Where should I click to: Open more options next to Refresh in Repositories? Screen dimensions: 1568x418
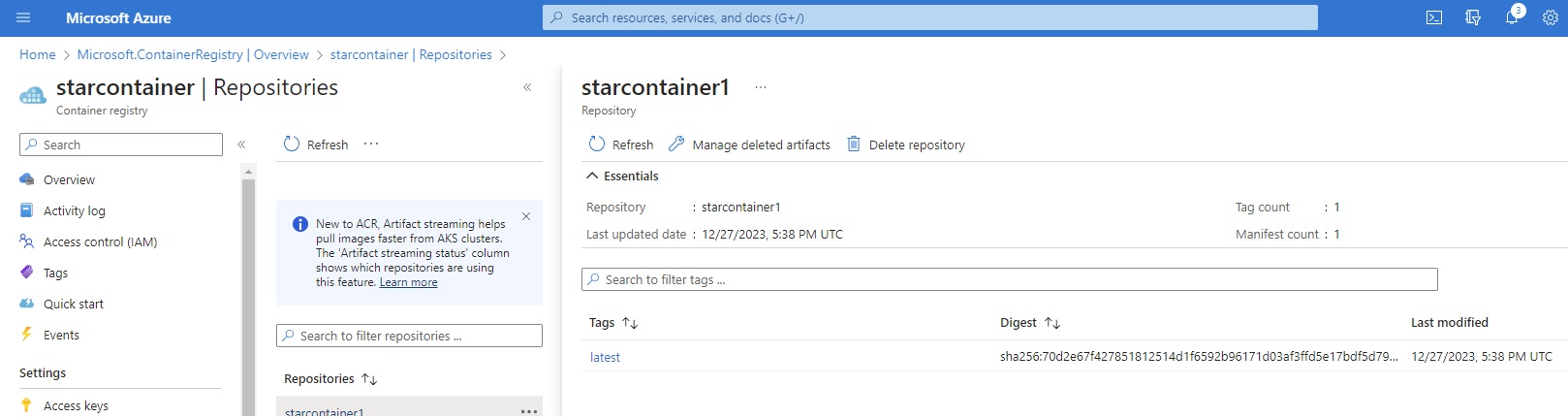coord(371,144)
